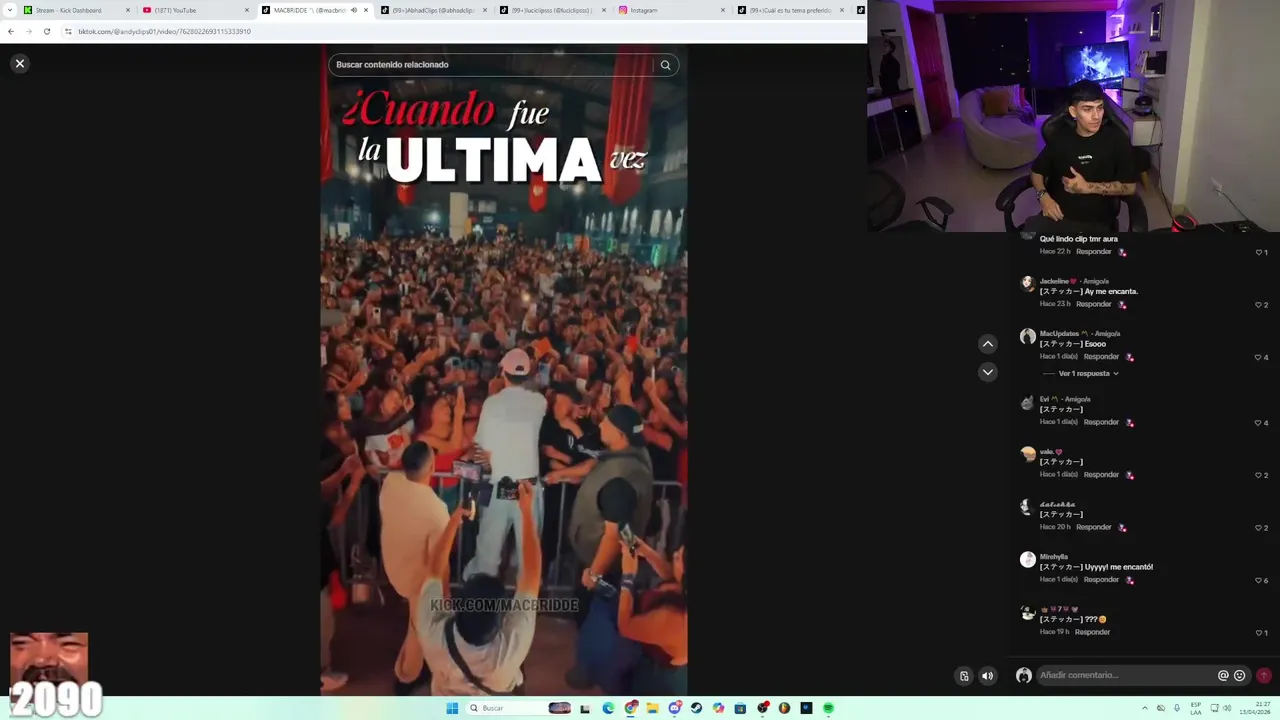Screen dimensions: 1280x720
Task: Show hidden system tray icons chevron
Action: 1145,708
